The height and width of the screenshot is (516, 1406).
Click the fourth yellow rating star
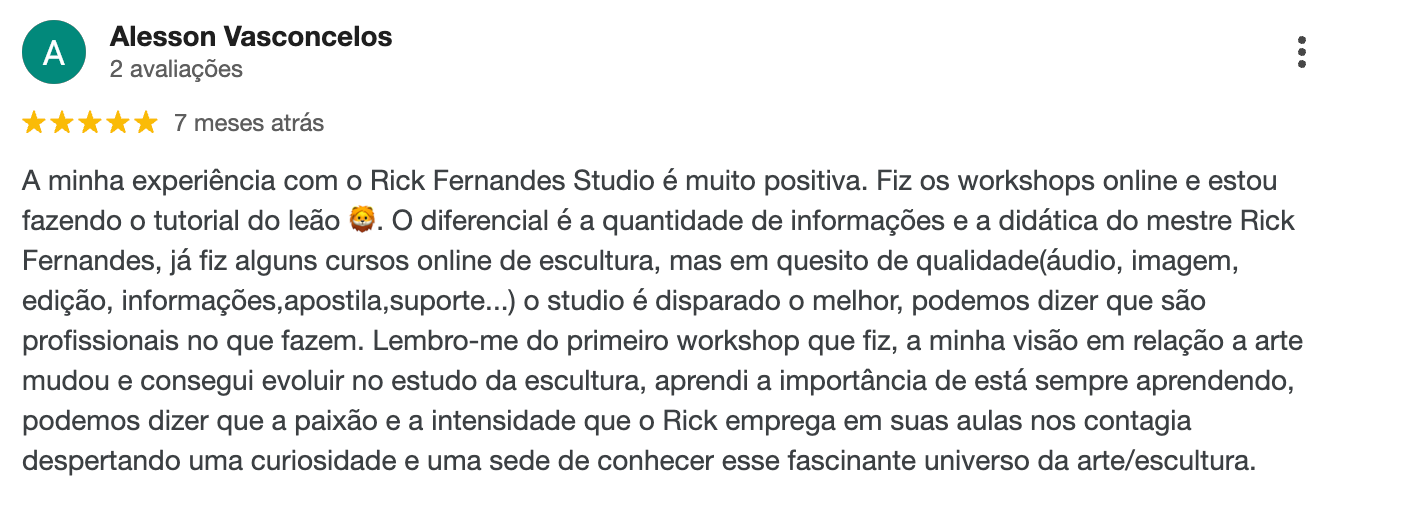tap(118, 123)
